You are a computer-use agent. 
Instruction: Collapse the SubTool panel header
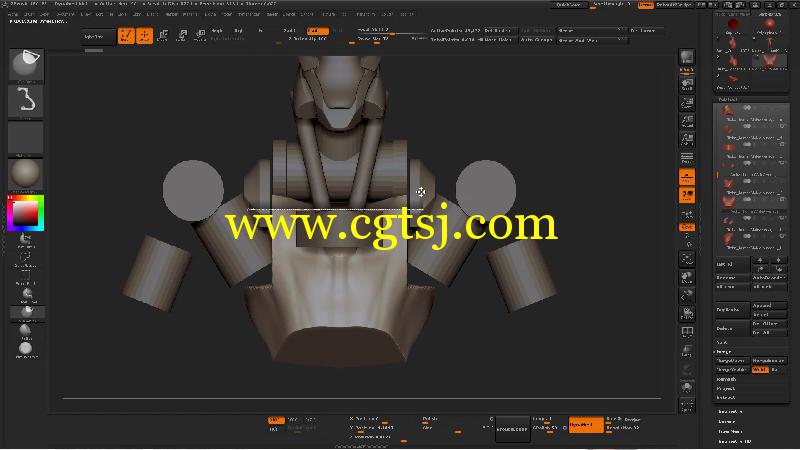pyautogui.click(x=728, y=99)
